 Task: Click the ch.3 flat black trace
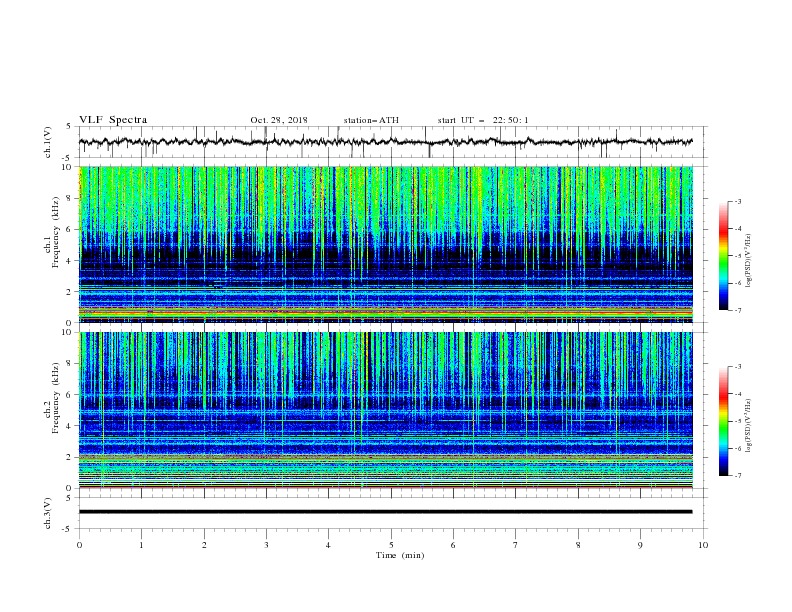(386, 512)
